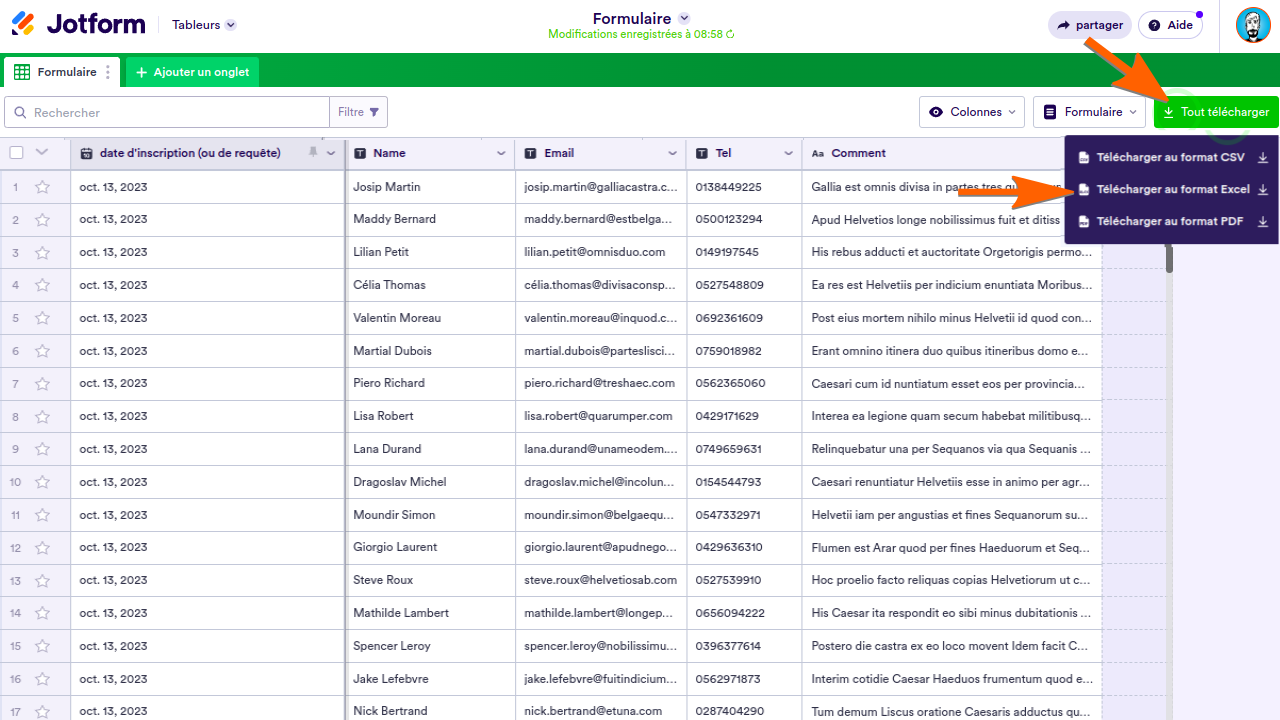Click the pin icon in the date column header
The height and width of the screenshot is (720, 1280).
tap(313, 153)
